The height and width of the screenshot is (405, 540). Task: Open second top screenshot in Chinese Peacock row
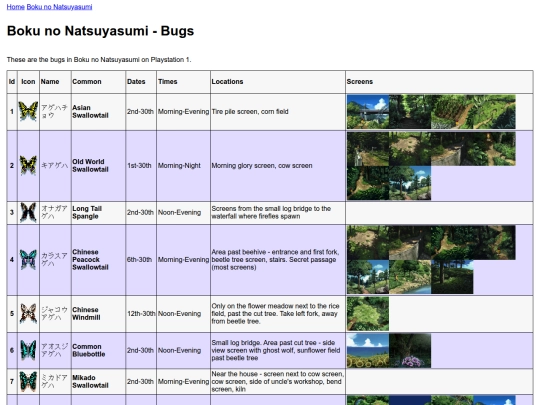pyautogui.click(x=410, y=242)
